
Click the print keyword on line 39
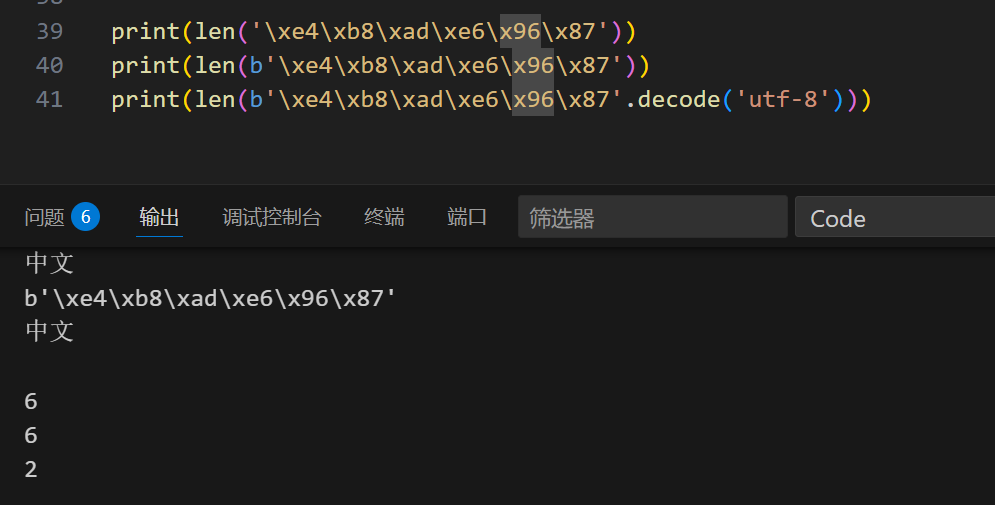[146, 32]
